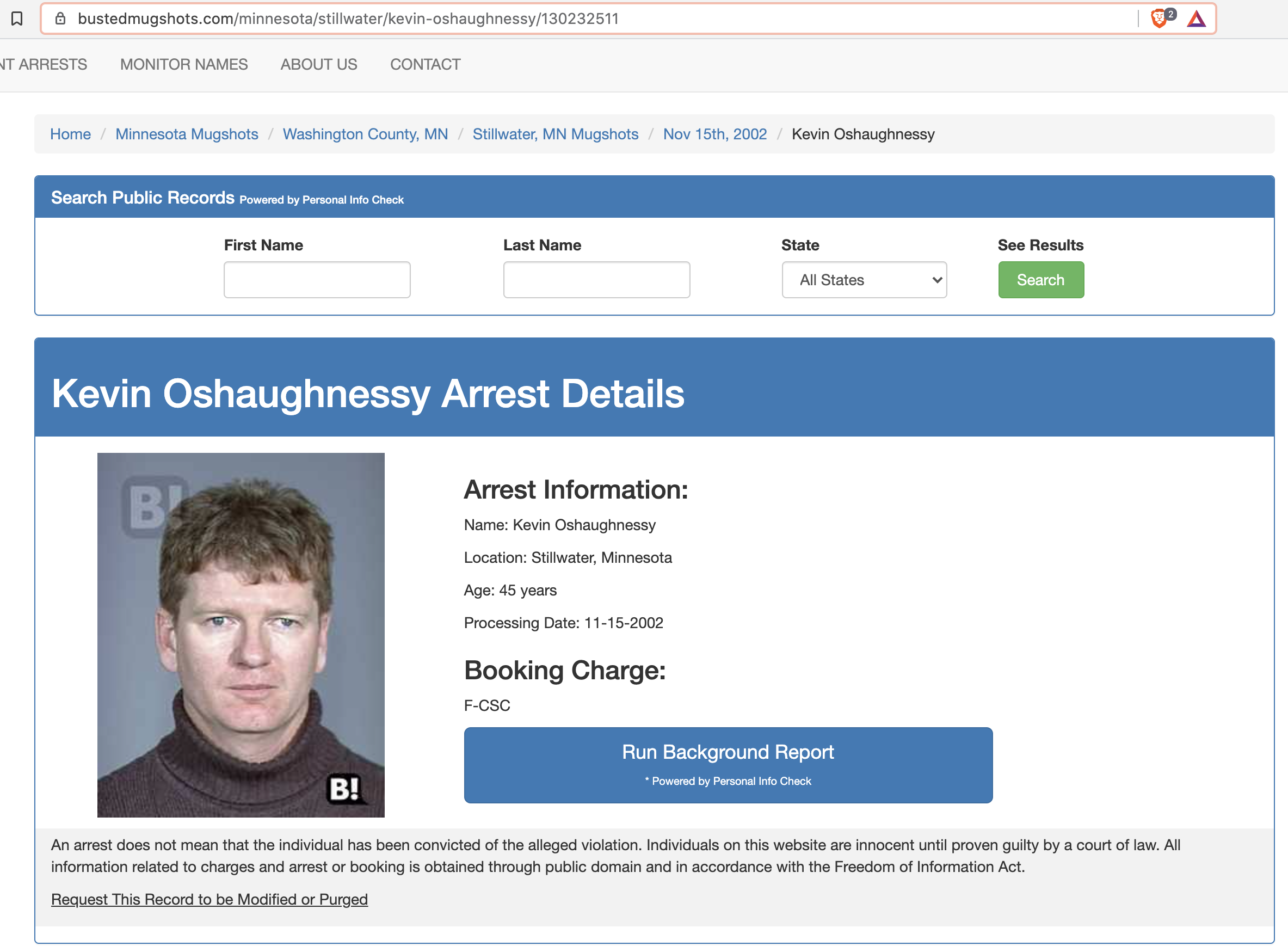Image resolution: width=1288 pixels, height=952 pixels.
Task: Click the Kevin Oshaughnessy breadcrumb text
Action: click(863, 134)
